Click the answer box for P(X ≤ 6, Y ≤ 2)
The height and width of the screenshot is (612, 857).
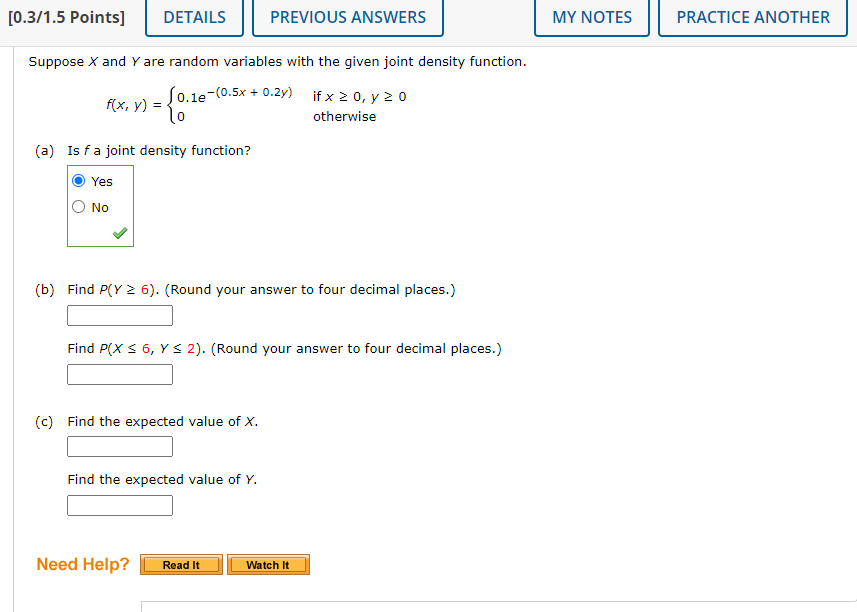tap(119, 374)
